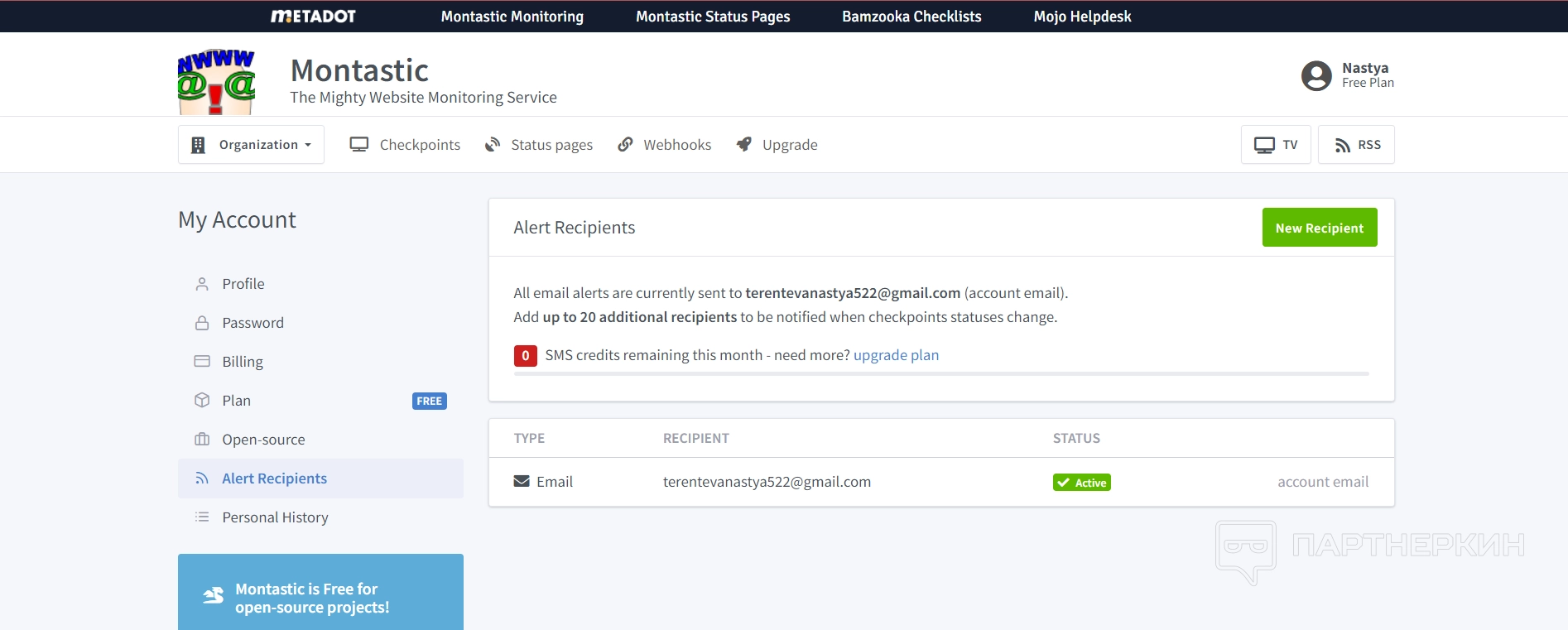This screenshot has height=630, width=1568.
Task: Click the Alert Recipients feed icon
Action: tap(202, 479)
